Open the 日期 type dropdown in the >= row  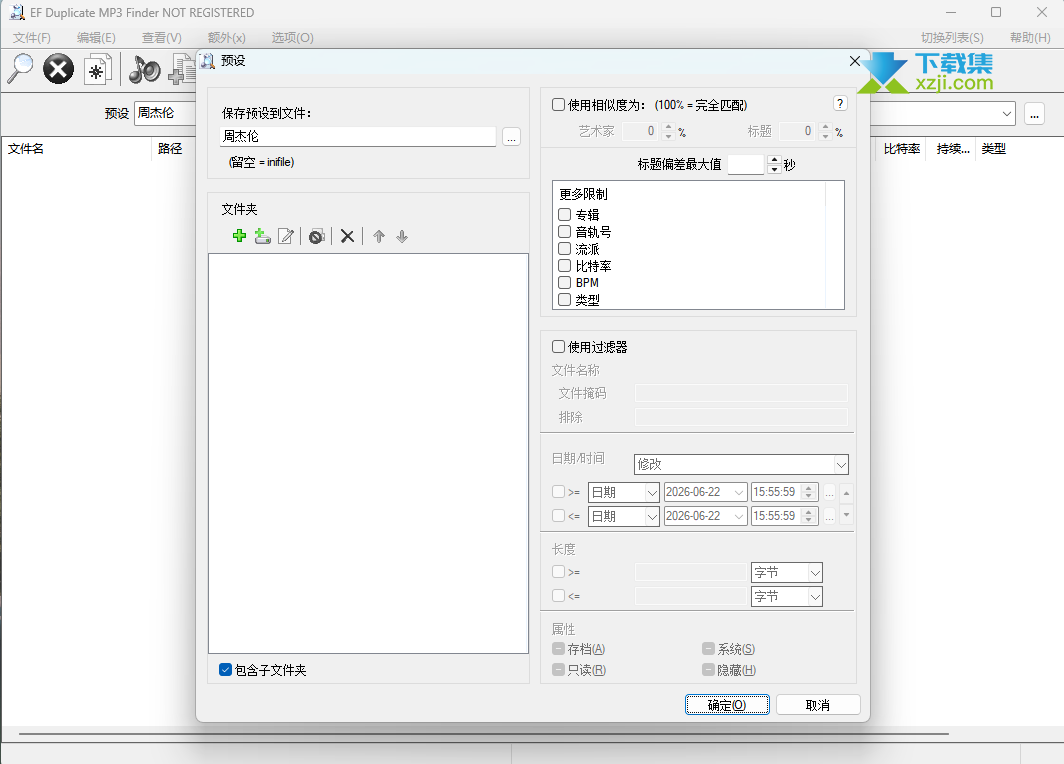[x=624, y=492]
